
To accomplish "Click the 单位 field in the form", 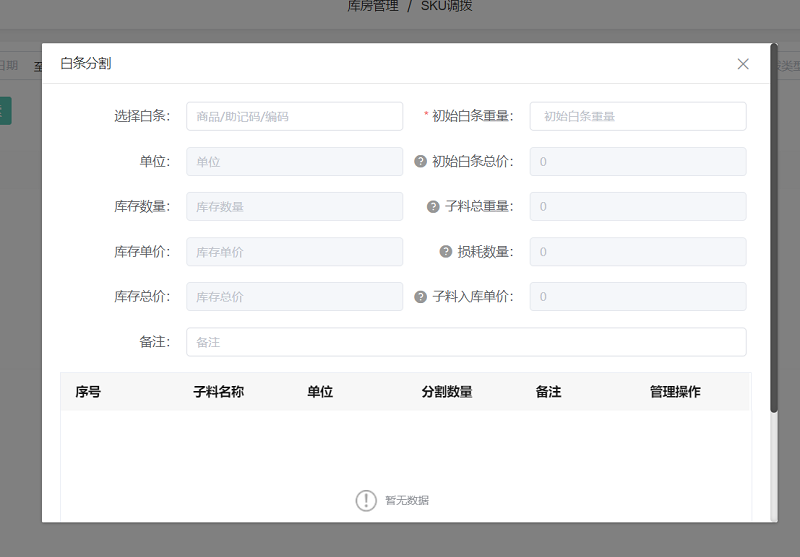I will coord(294,162).
